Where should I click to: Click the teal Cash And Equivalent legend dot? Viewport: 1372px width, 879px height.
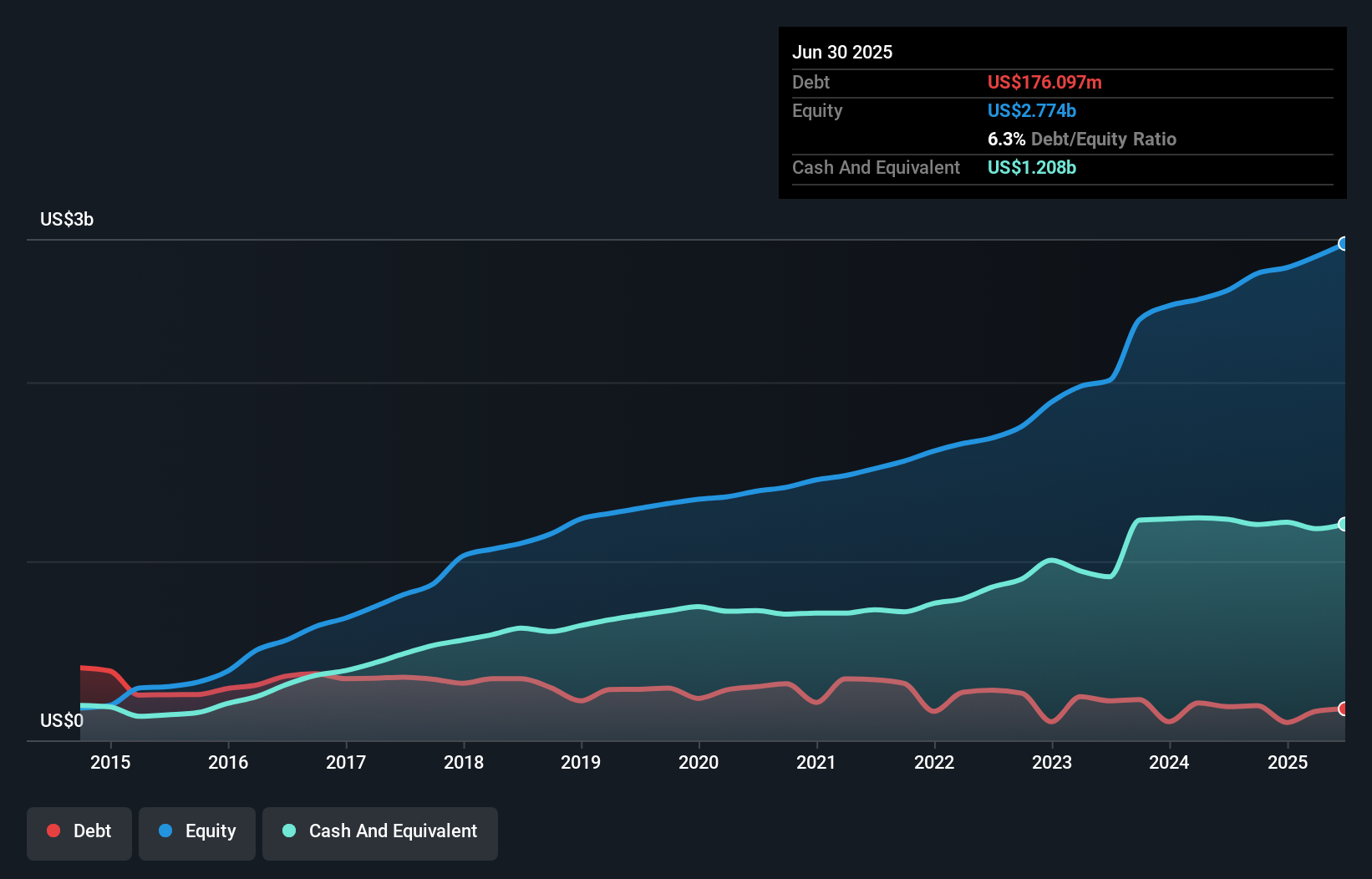(288, 831)
